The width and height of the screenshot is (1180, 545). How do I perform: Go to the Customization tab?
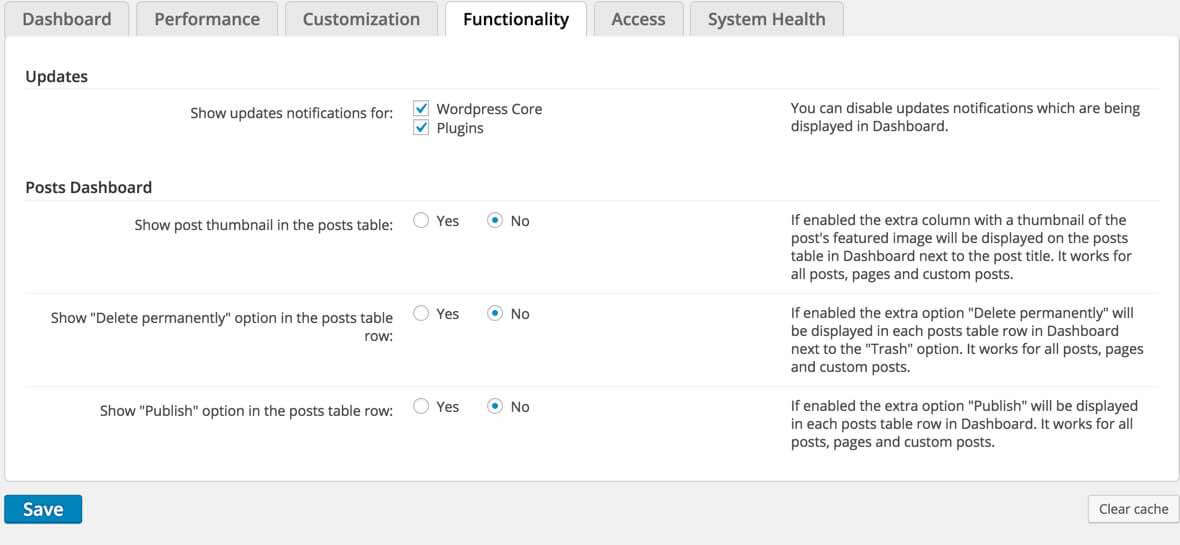[361, 19]
